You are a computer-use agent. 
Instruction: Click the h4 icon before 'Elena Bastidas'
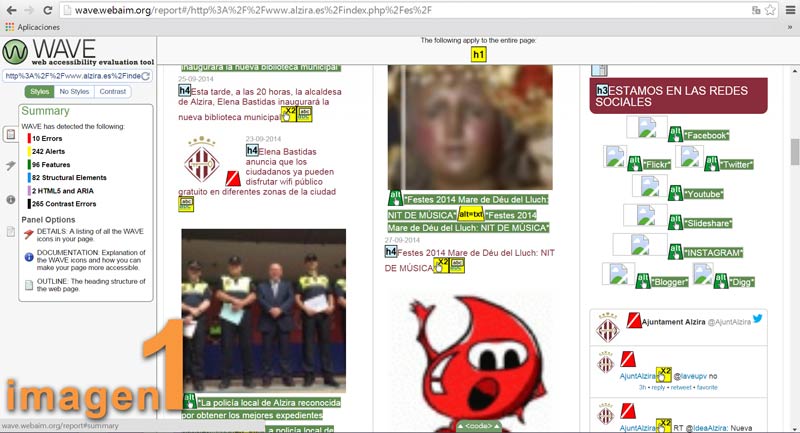click(252, 150)
